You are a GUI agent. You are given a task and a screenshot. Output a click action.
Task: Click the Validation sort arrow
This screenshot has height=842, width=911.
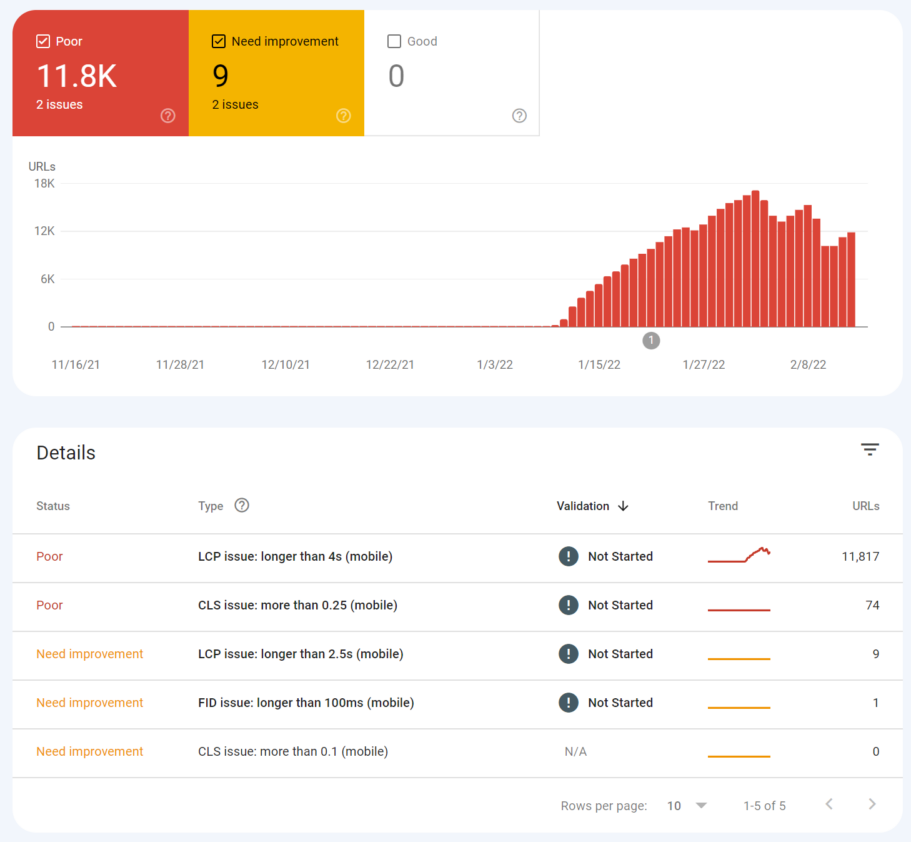tap(624, 506)
